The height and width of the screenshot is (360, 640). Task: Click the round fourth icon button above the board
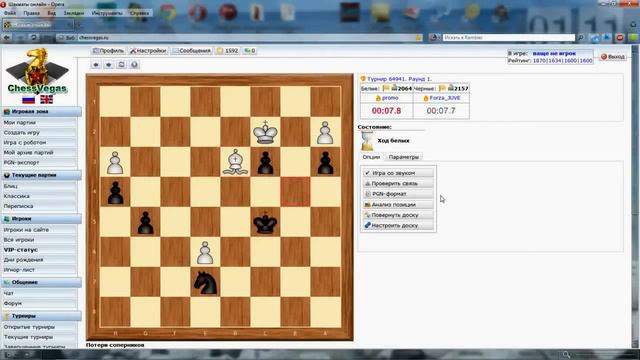tap(134, 64)
